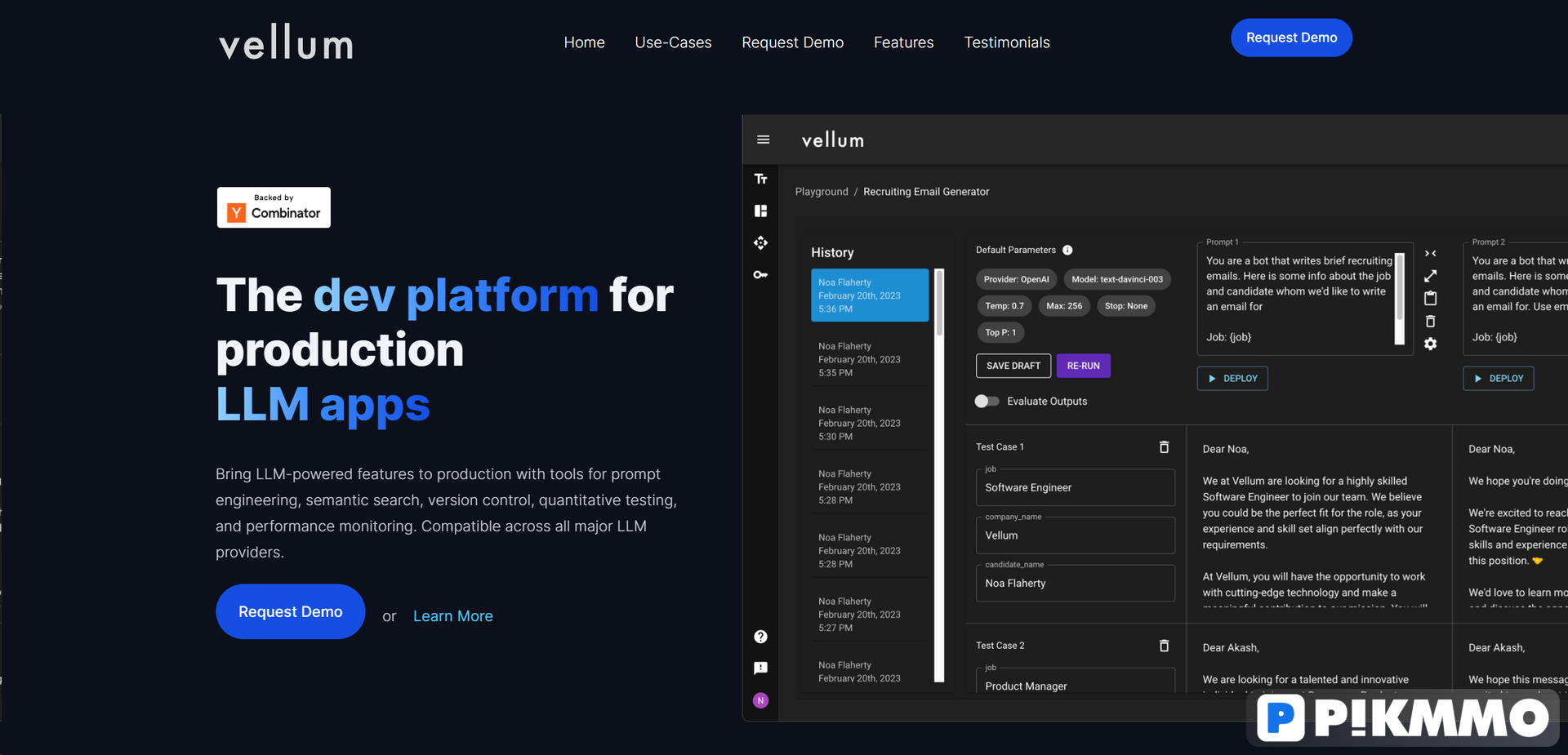The height and width of the screenshot is (755, 1568).
Task: Click the company_name field containing Vellum
Action: pos(1075,535)
